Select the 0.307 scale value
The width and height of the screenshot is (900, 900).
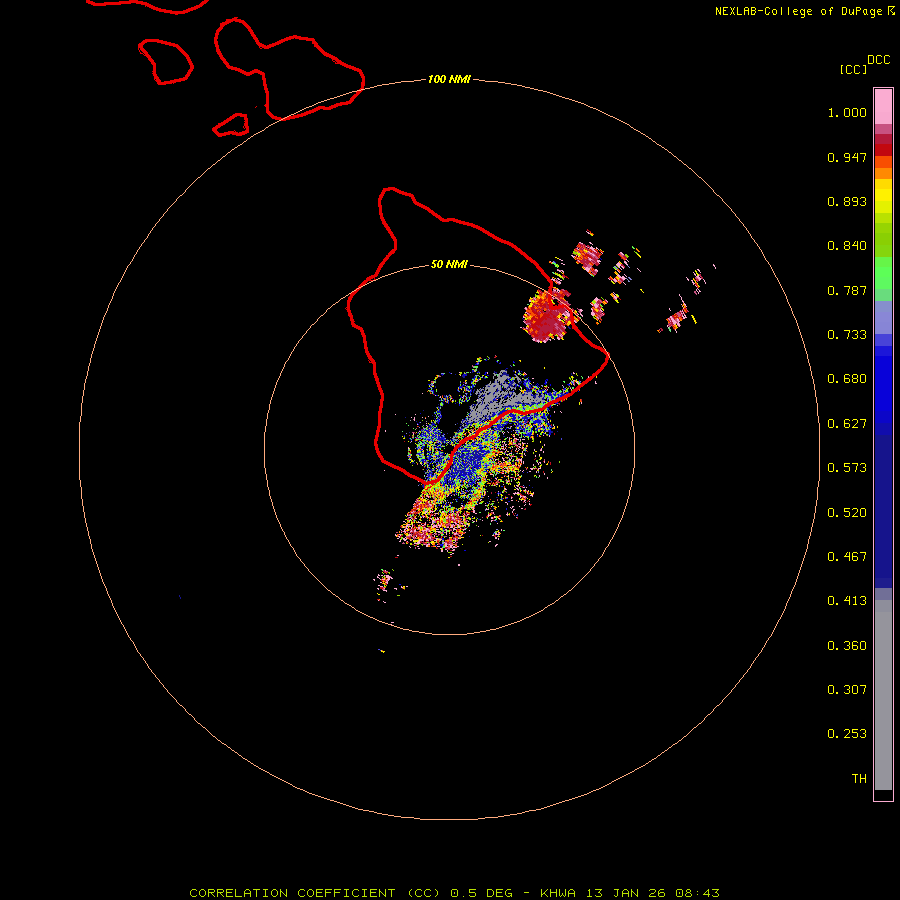pyautogui.click(x=847, y=690)
